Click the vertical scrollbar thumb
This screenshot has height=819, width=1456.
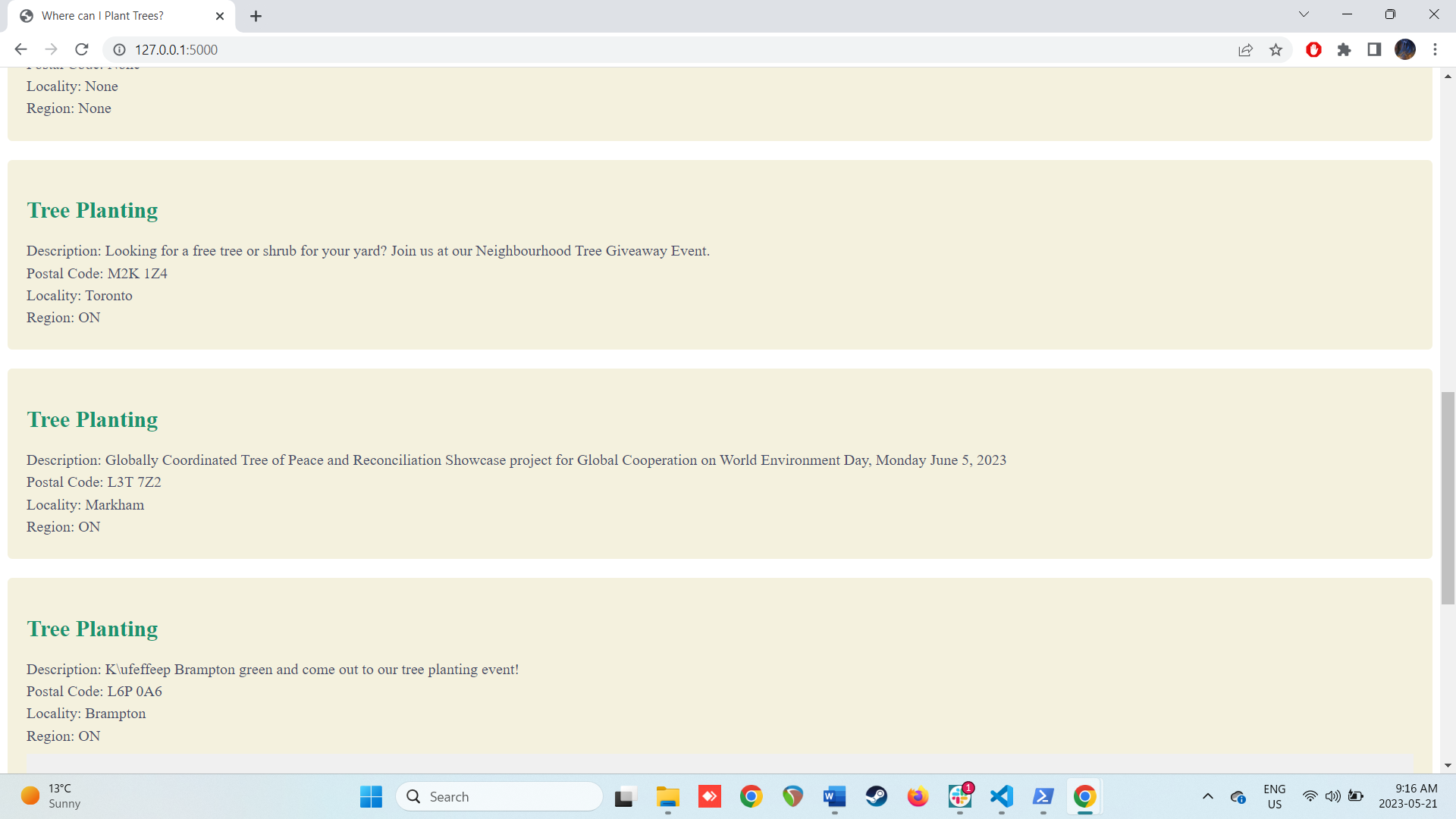click(1448, 497)
